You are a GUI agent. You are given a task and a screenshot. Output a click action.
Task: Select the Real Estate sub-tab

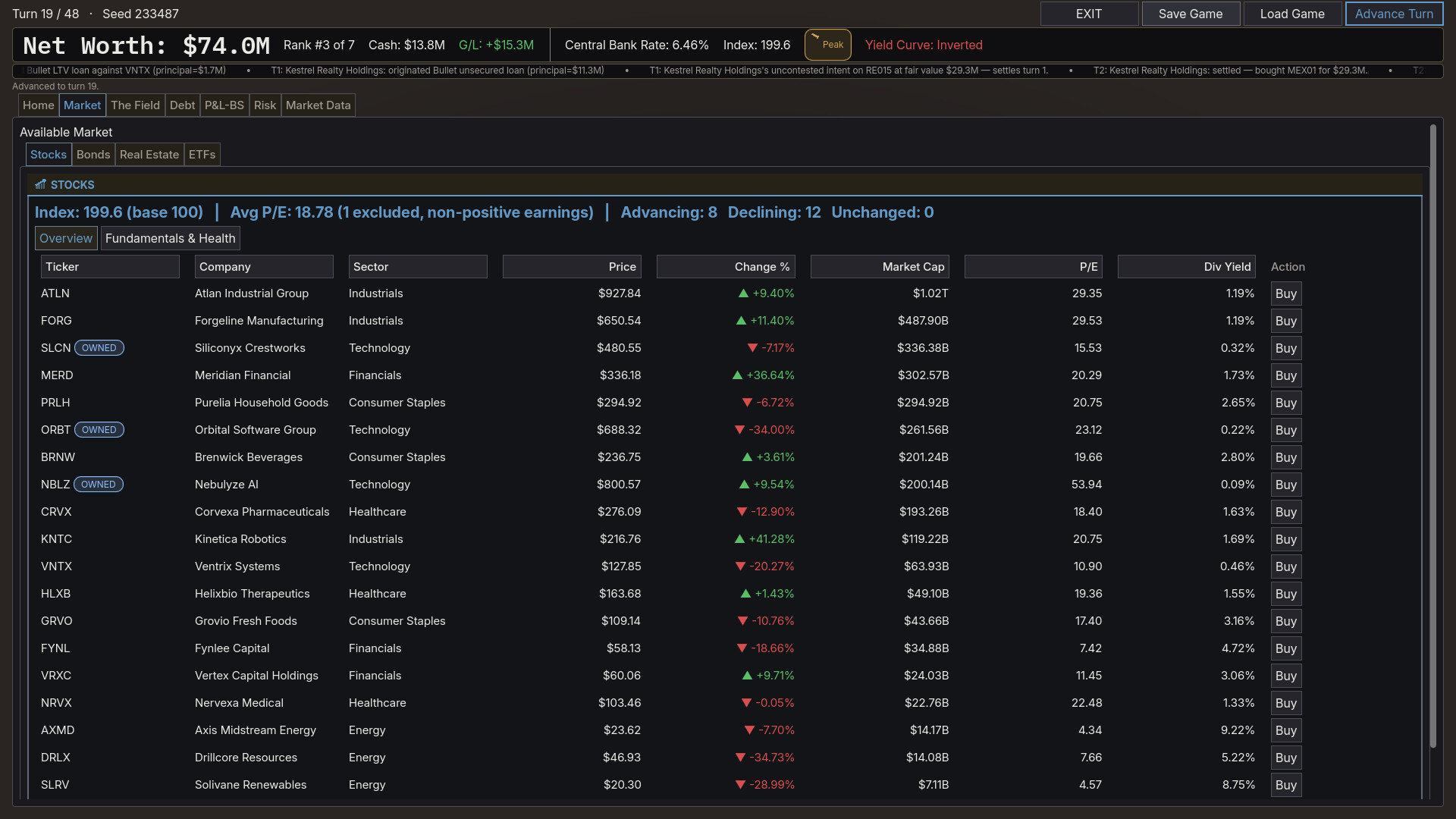[149, 155]
